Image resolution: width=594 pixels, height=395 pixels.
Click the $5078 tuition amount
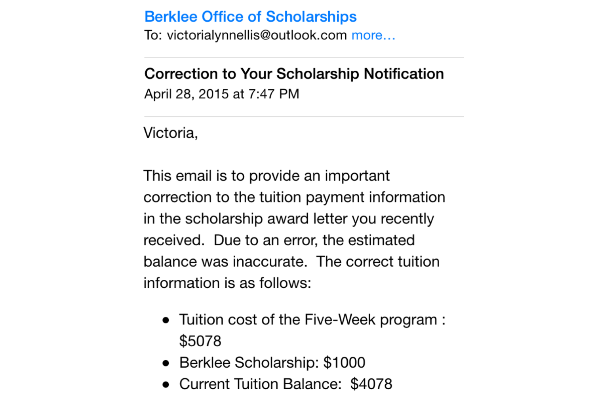(200, 341)
